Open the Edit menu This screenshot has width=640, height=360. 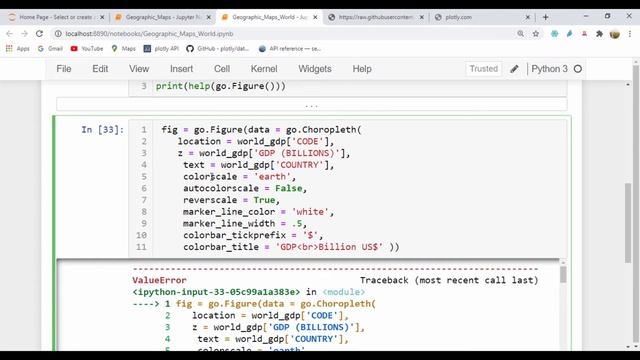(100, 69)
